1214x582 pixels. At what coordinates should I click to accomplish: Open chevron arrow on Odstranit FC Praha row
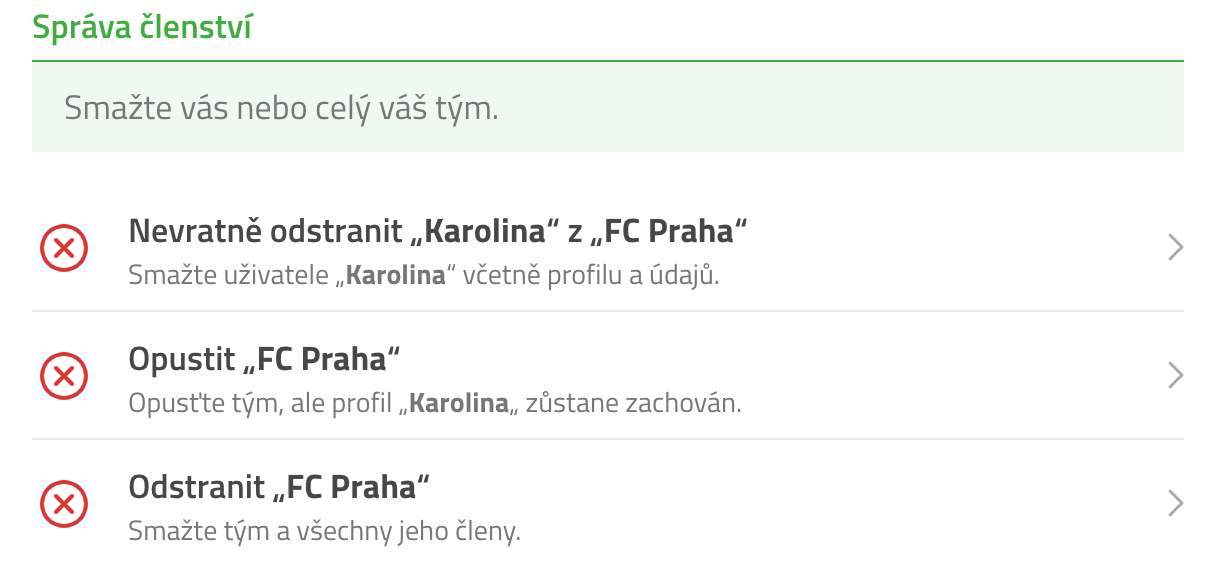click(1175, 504)
